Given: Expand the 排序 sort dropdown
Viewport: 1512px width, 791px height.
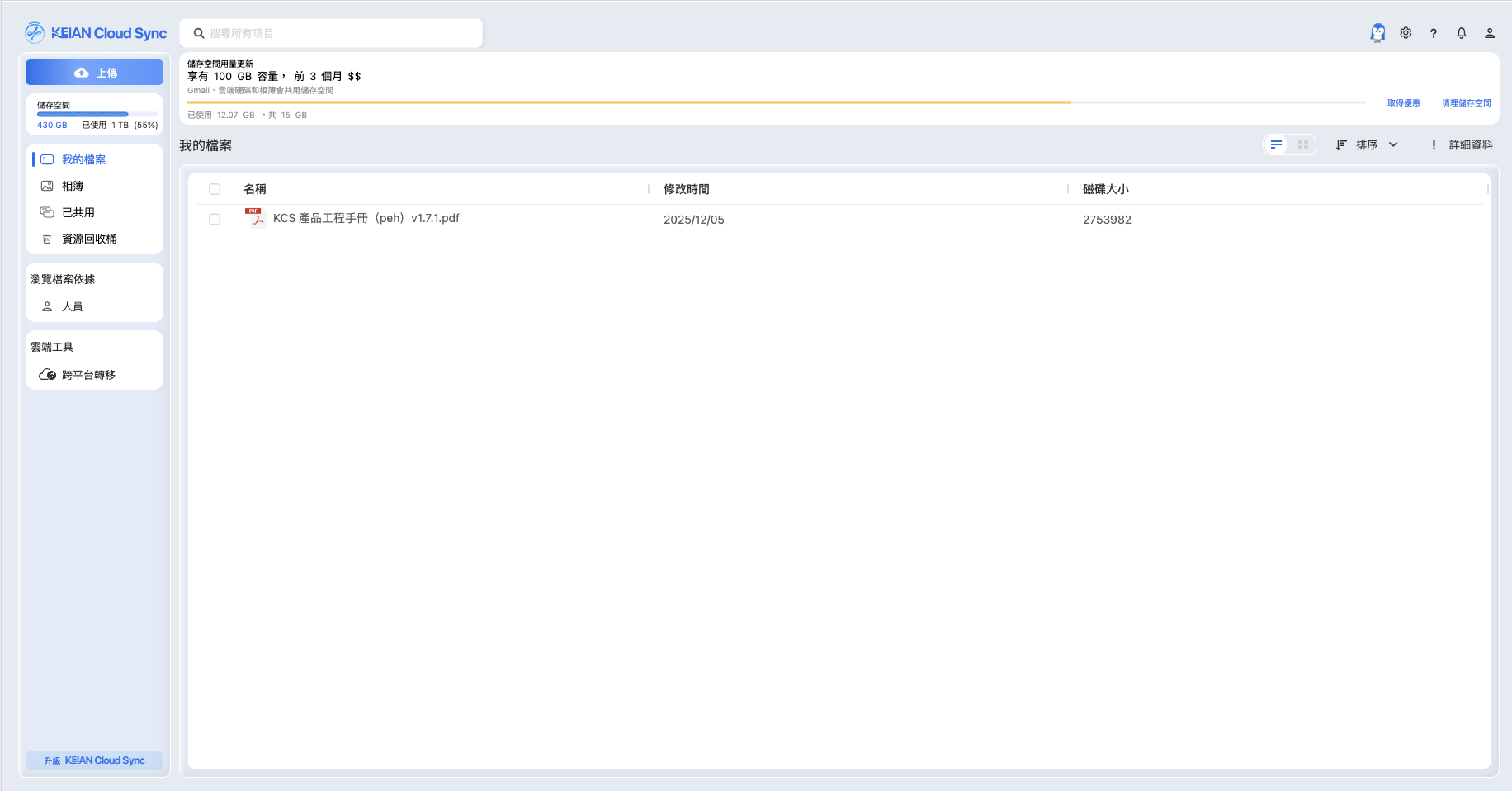Looking at the screenshot, I should pyautogui.click(x=1367, y=144).
